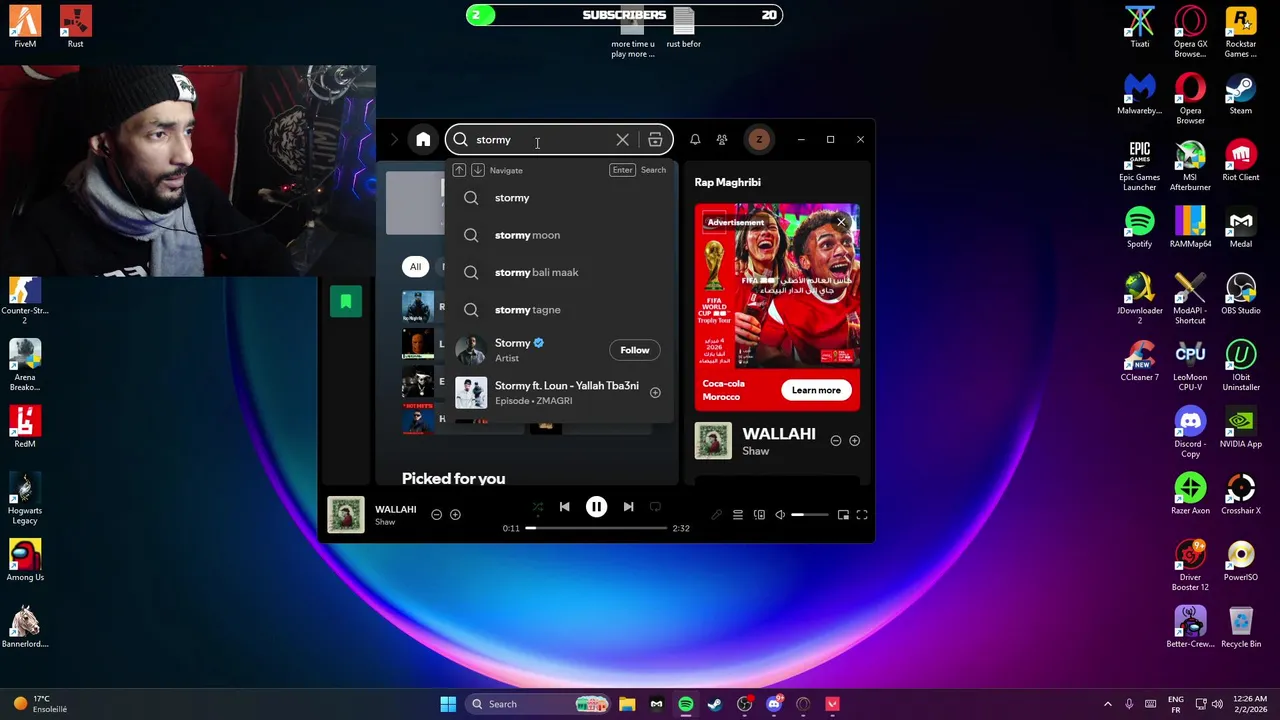Hide WALLAHI using the right panel minus icon
Screen dimensions: 1280x720
836,441
